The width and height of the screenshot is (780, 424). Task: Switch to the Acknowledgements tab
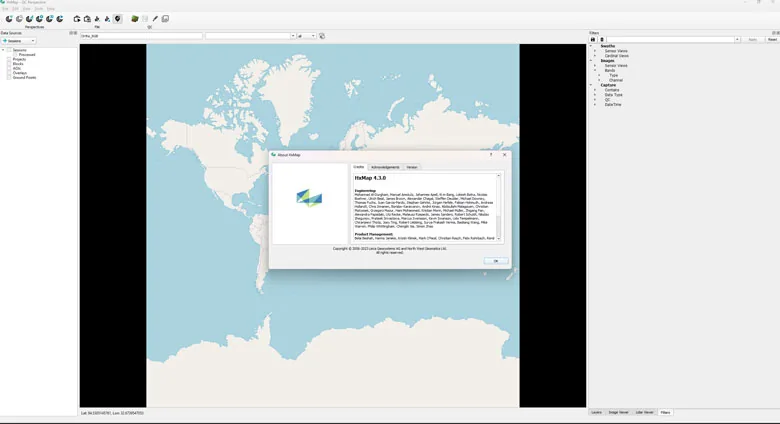(x=385, y=167)
